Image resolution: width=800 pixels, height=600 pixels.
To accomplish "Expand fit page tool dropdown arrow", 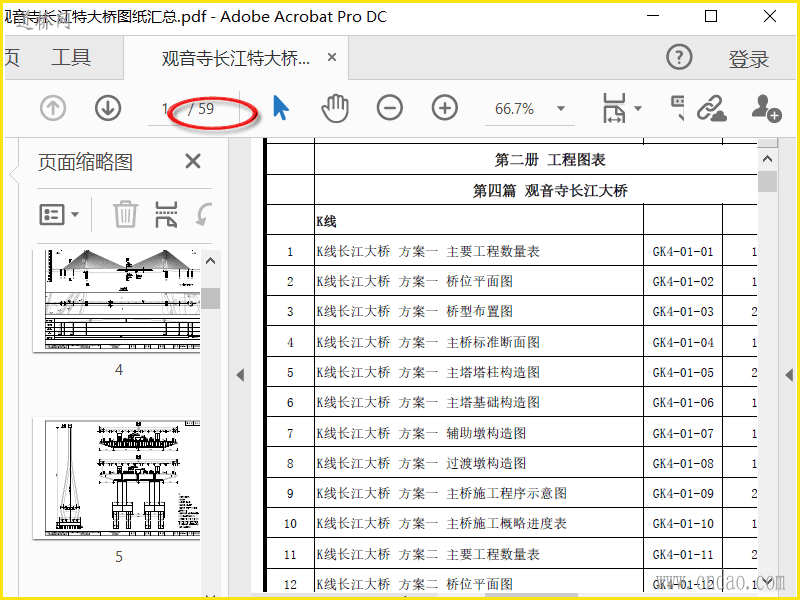I will click(x=637, y=108).
